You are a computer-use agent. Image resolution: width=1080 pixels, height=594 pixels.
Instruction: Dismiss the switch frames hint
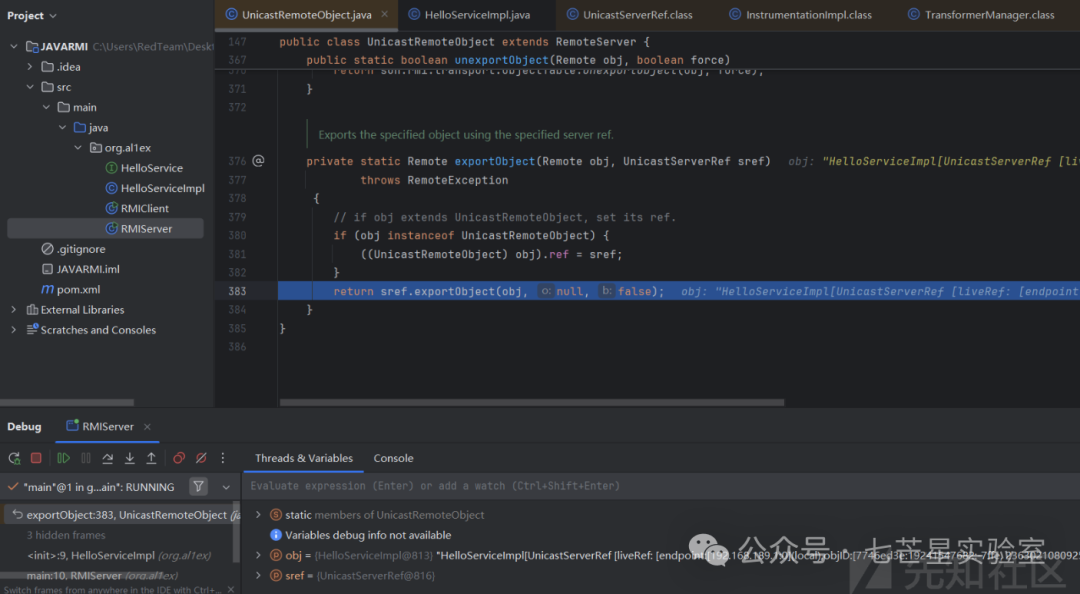(231, 589)
